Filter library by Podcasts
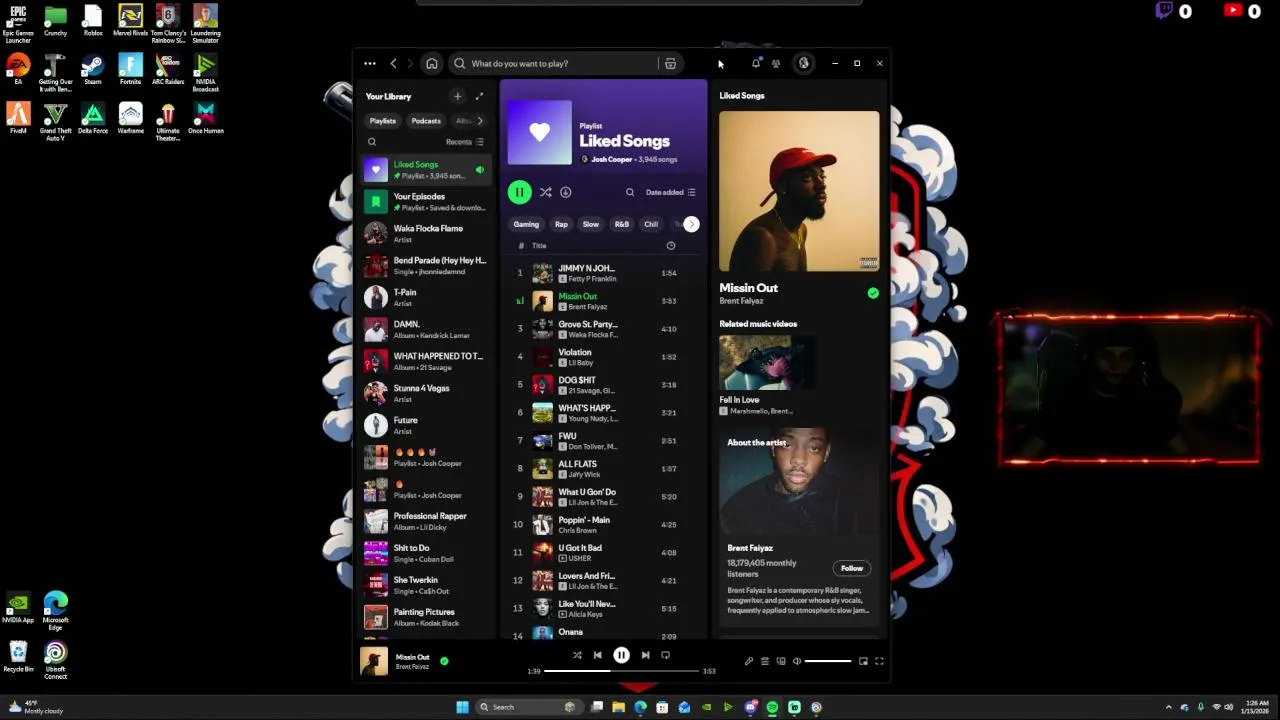The image size is (1280, 720). click(426, 121)
